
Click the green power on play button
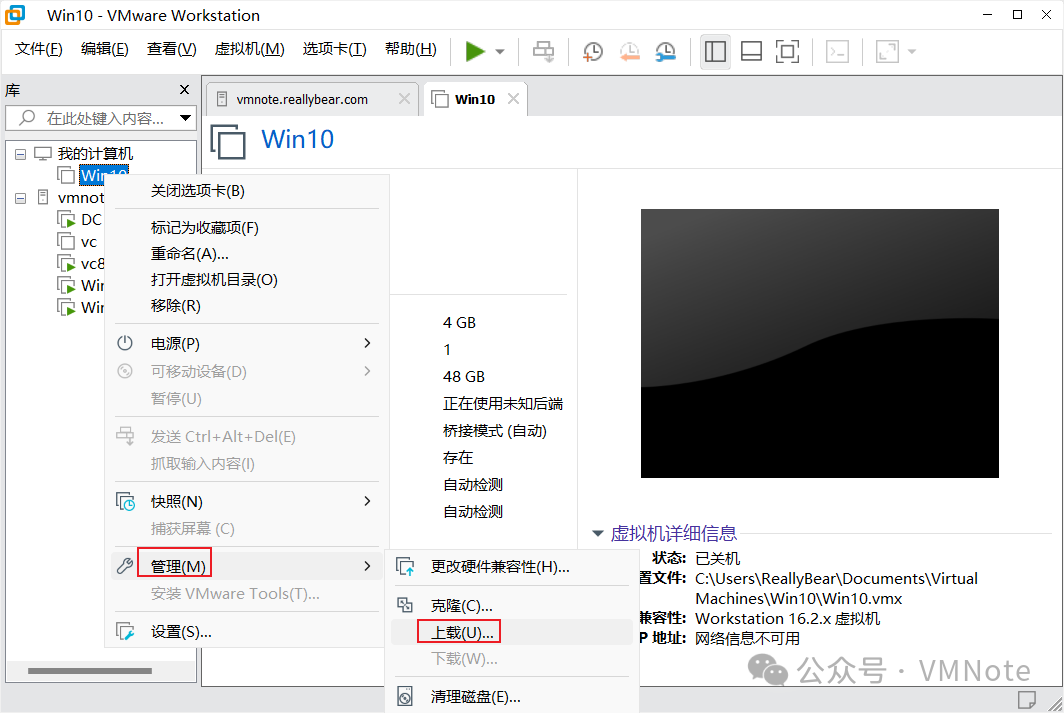[x=475, y=52]
